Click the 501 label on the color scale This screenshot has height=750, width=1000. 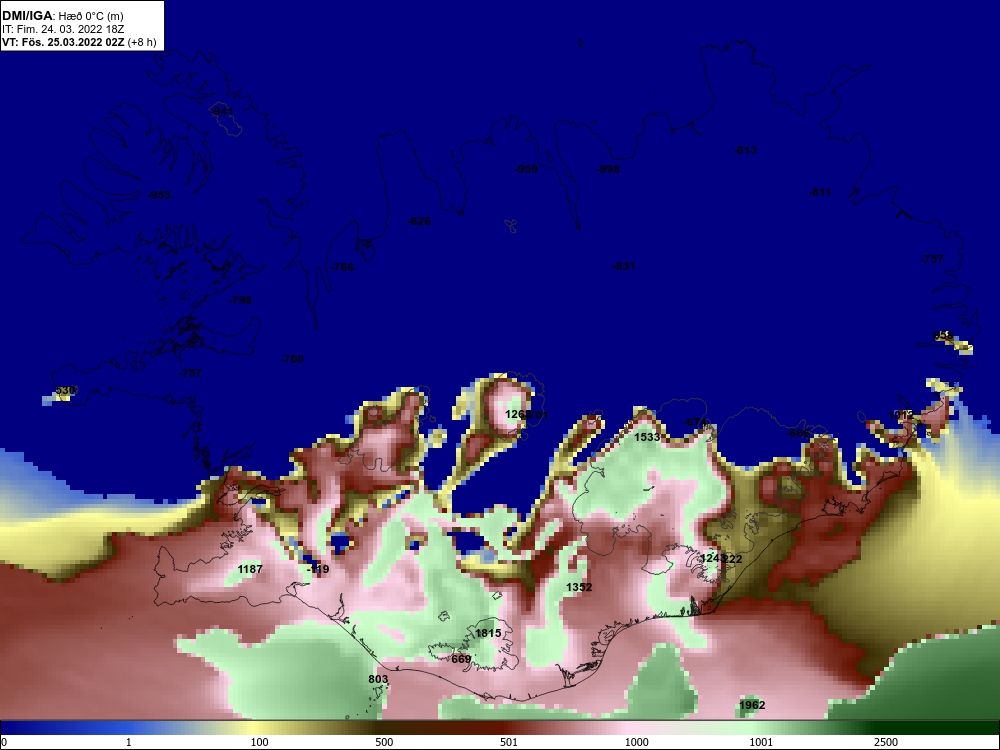(x=509, y=742)
